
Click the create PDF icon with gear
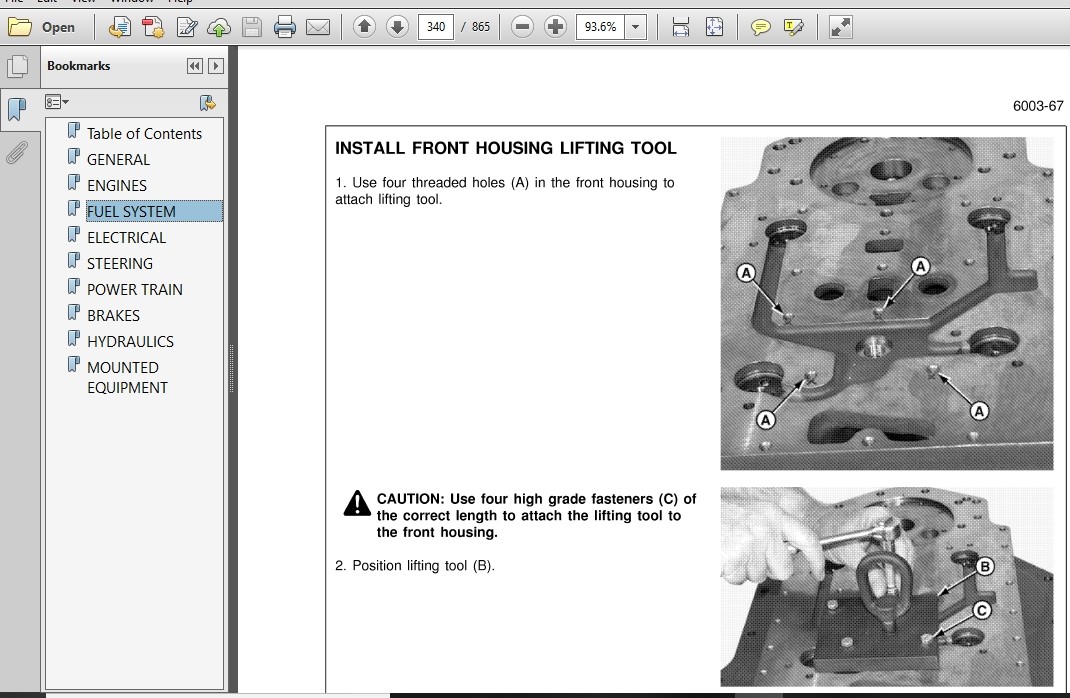[153, 27]
